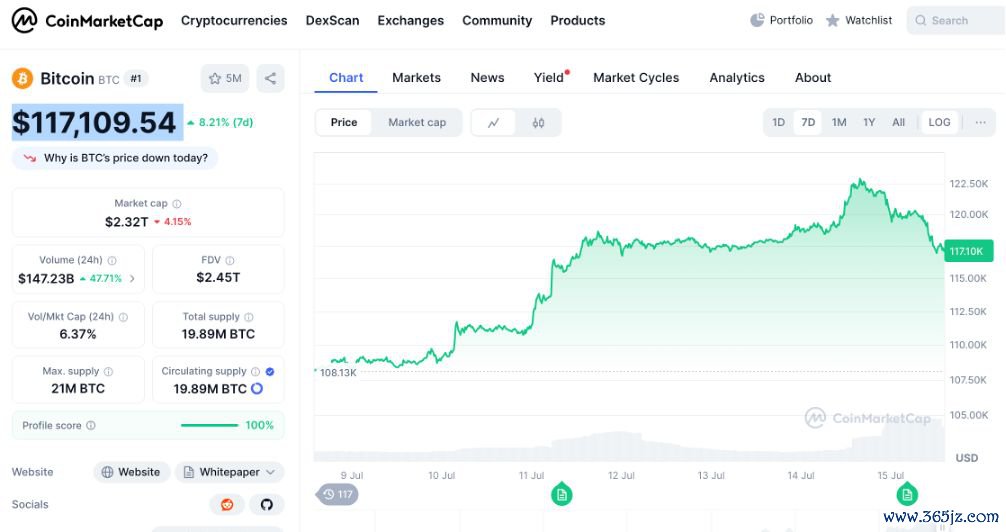The height and width of the screenshot is (532, 1006).
Task: Expand the Whitepaper dropdown
Action: click(230, 472)
